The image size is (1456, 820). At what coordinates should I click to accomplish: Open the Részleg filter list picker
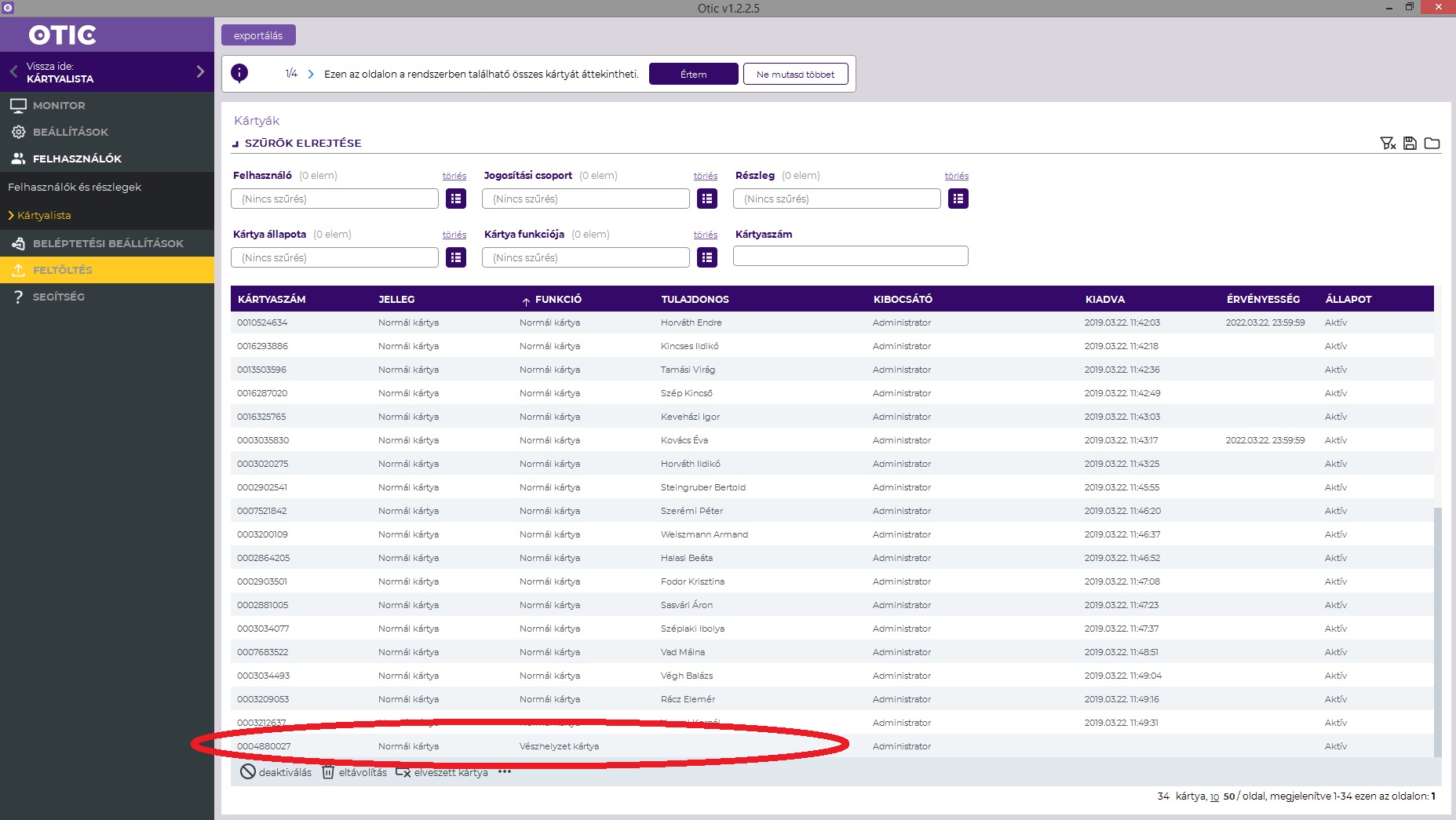pos(958,199)
